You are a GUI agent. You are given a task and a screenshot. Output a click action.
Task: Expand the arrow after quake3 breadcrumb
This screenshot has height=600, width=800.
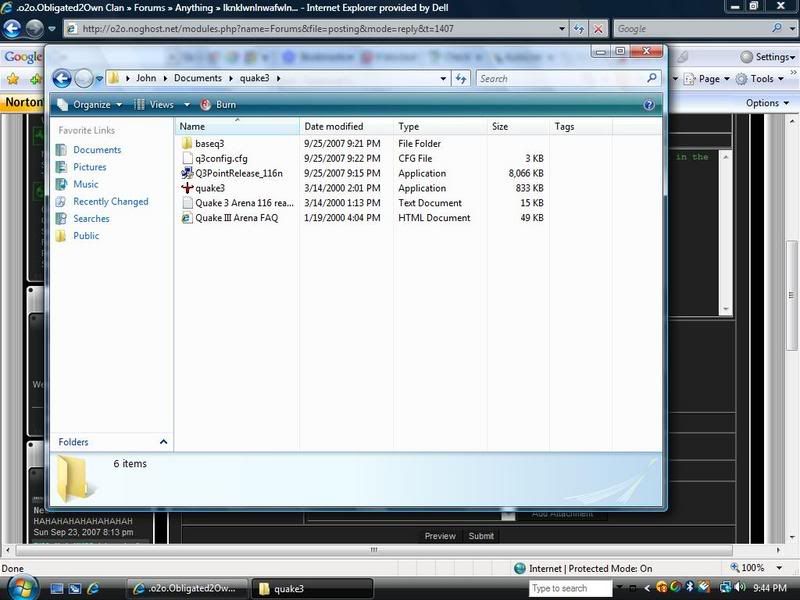point(279,78)
